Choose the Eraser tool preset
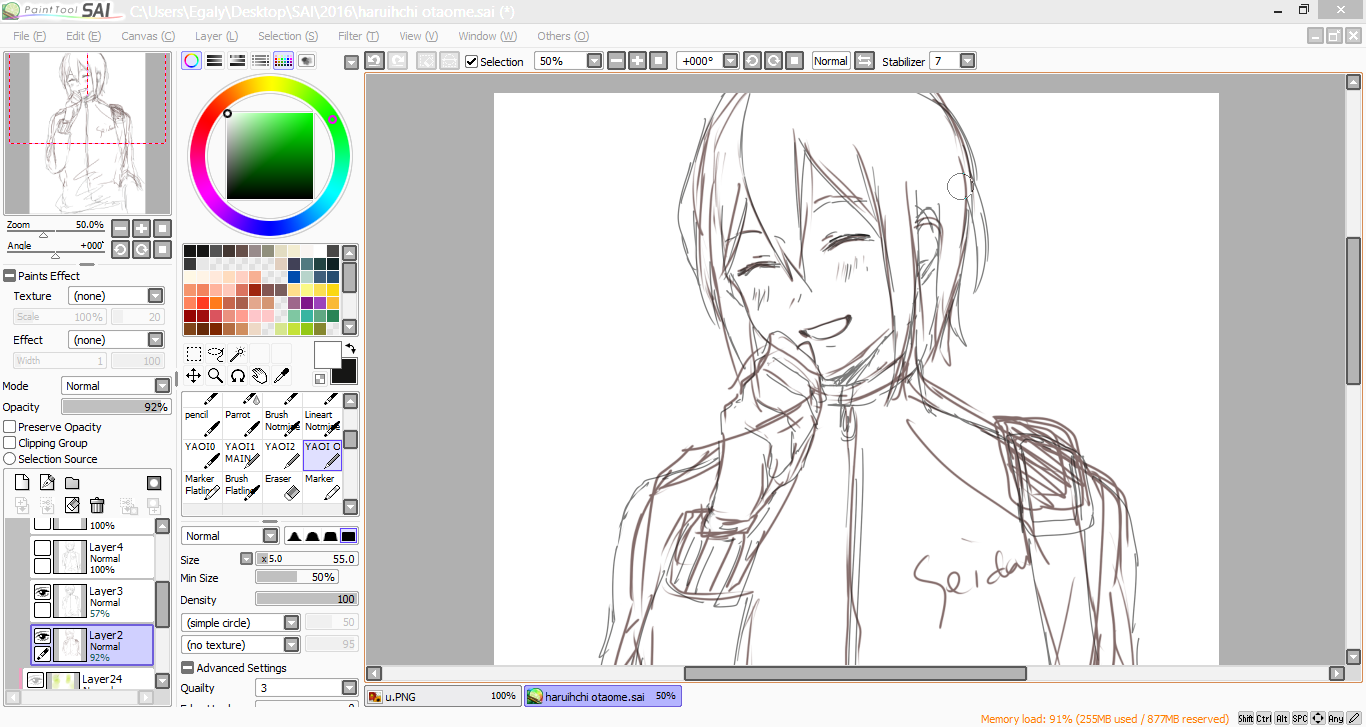The height and width of the screenshot is (727, 1366). point(282,487)
